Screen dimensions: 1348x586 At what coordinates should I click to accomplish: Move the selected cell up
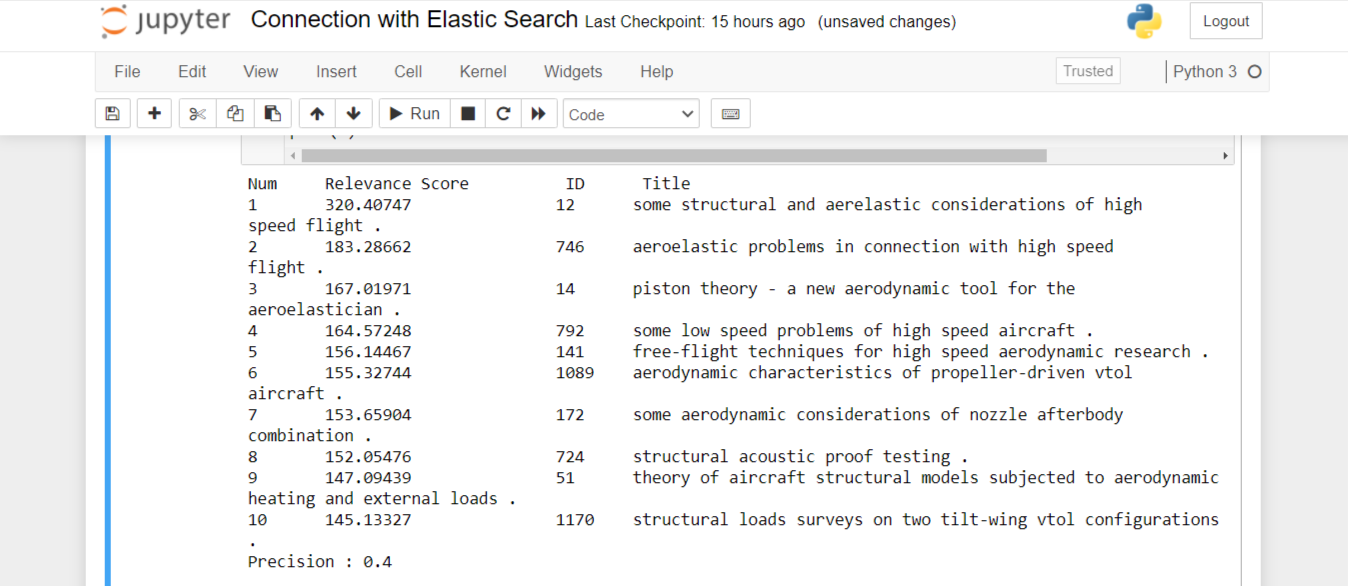(317, 113)
